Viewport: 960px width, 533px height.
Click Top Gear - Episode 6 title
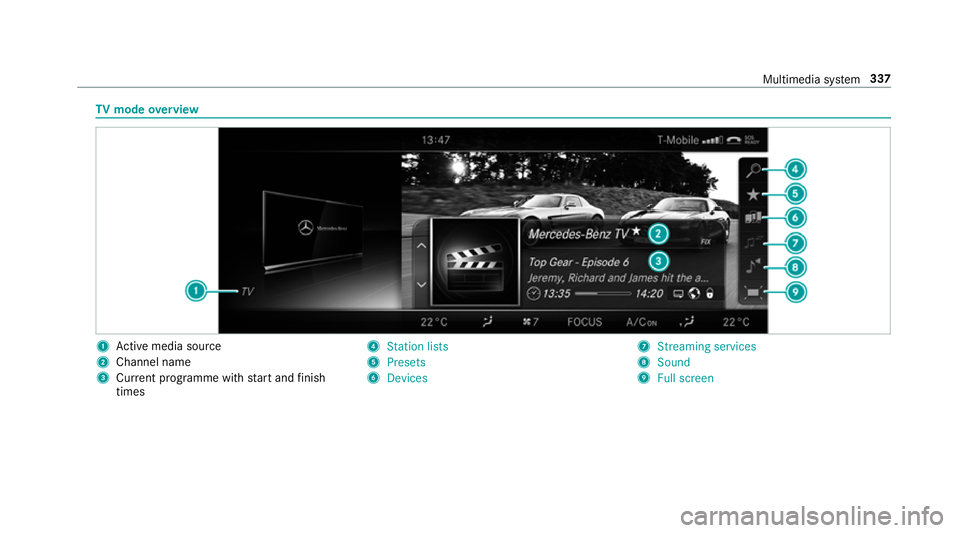579,262
